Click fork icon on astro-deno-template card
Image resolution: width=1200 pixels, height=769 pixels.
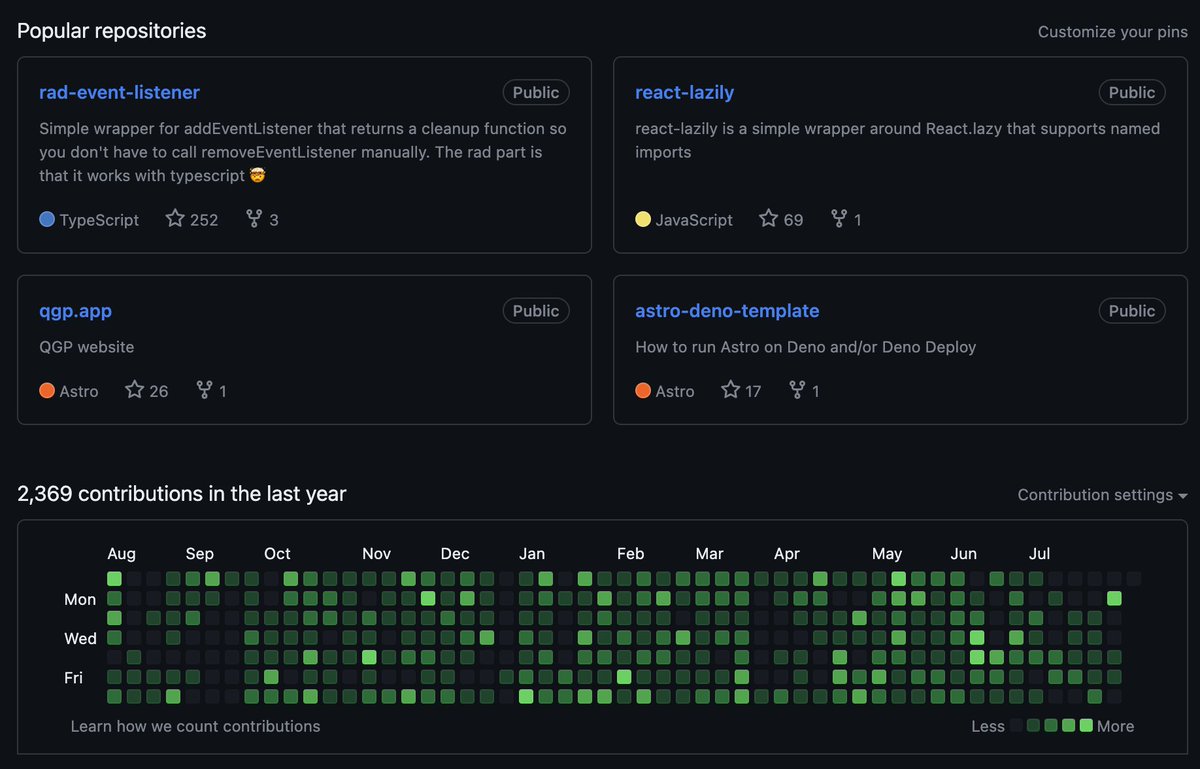click(x=797, y=389)
